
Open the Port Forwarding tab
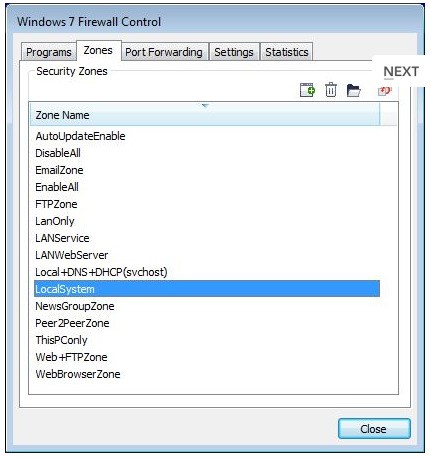(164, 52)
